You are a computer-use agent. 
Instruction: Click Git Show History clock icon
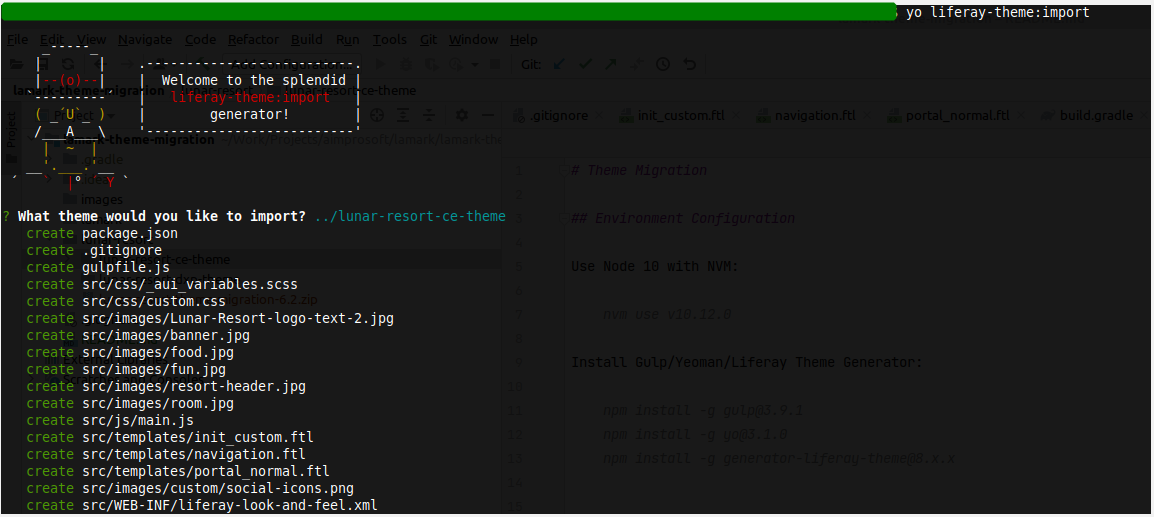662,64
